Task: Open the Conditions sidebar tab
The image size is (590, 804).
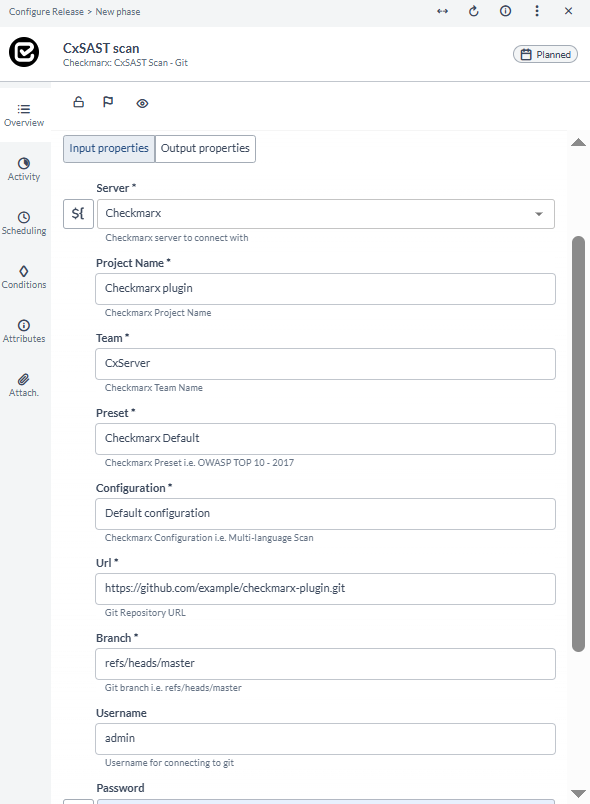Action: (x=24, y=277)
